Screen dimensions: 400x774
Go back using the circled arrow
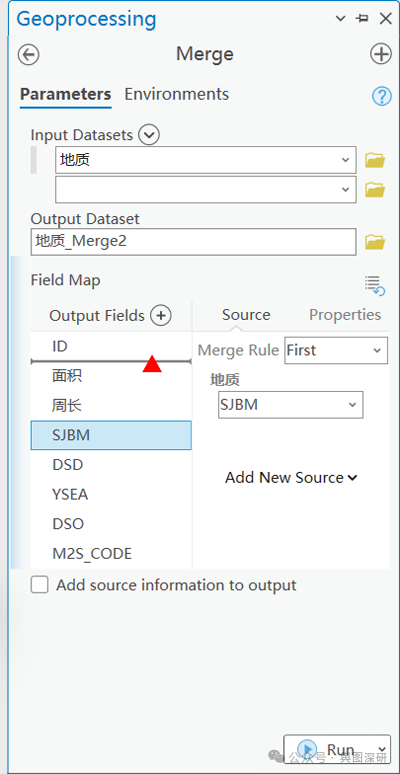pyautogui.click(x=29, y=54)
